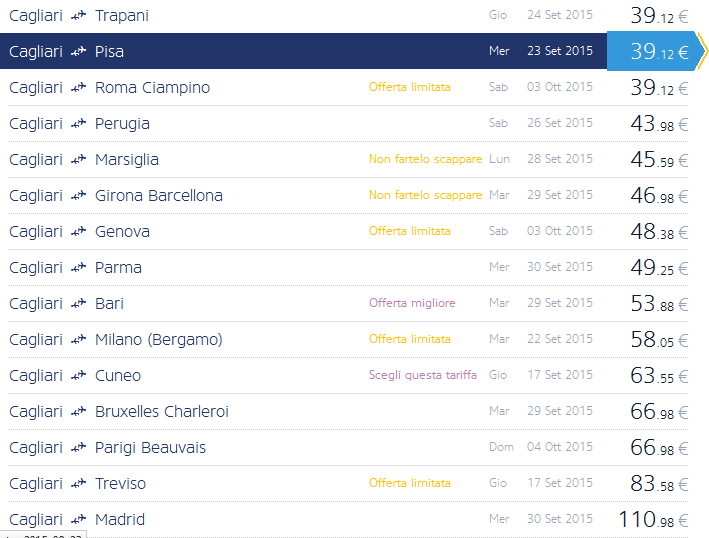Click the 83.58 € Treviso price
Screen dimensions: 709x538
[x=658, y=484]
